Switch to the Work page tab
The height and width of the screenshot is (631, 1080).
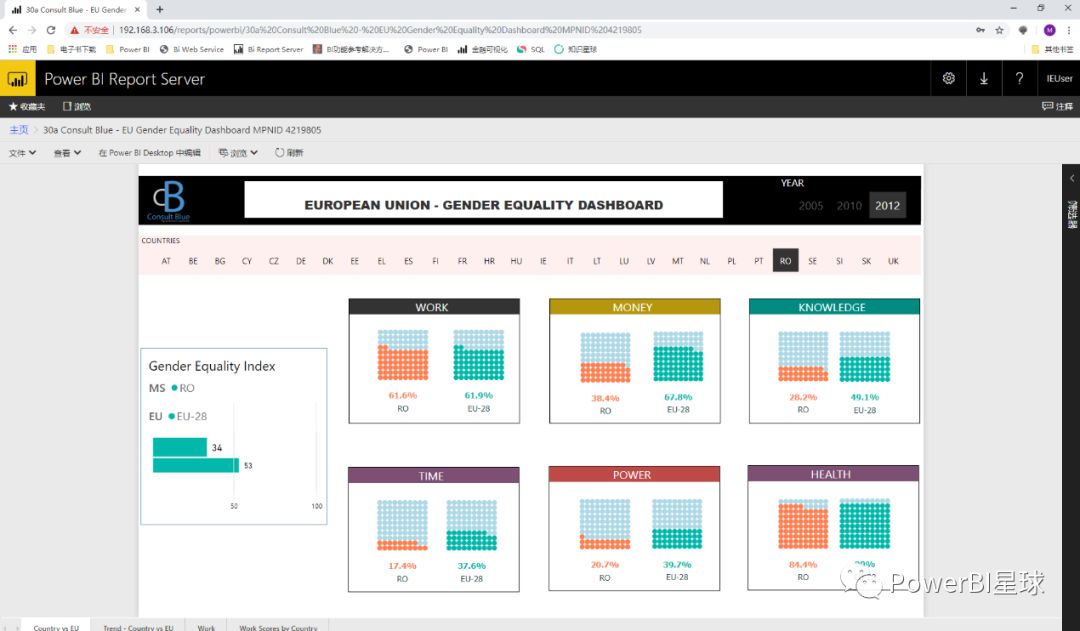[206, 628]
